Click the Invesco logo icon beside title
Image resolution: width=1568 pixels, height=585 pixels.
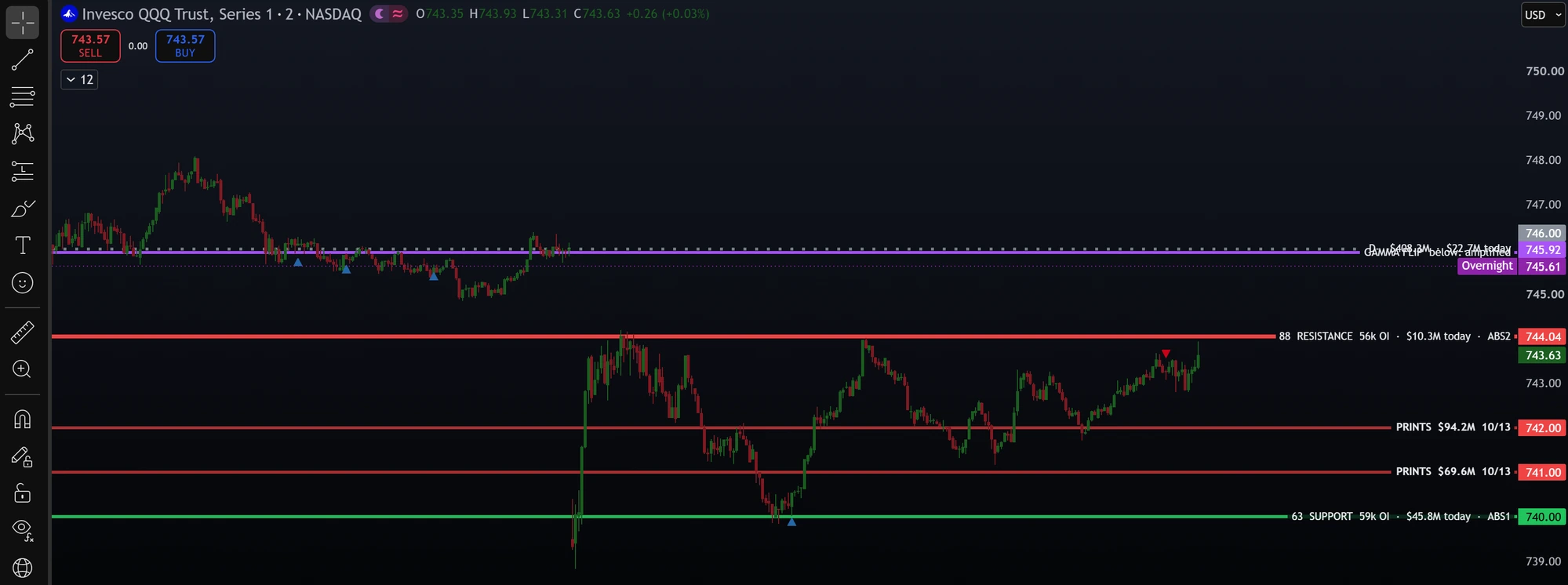69,13
